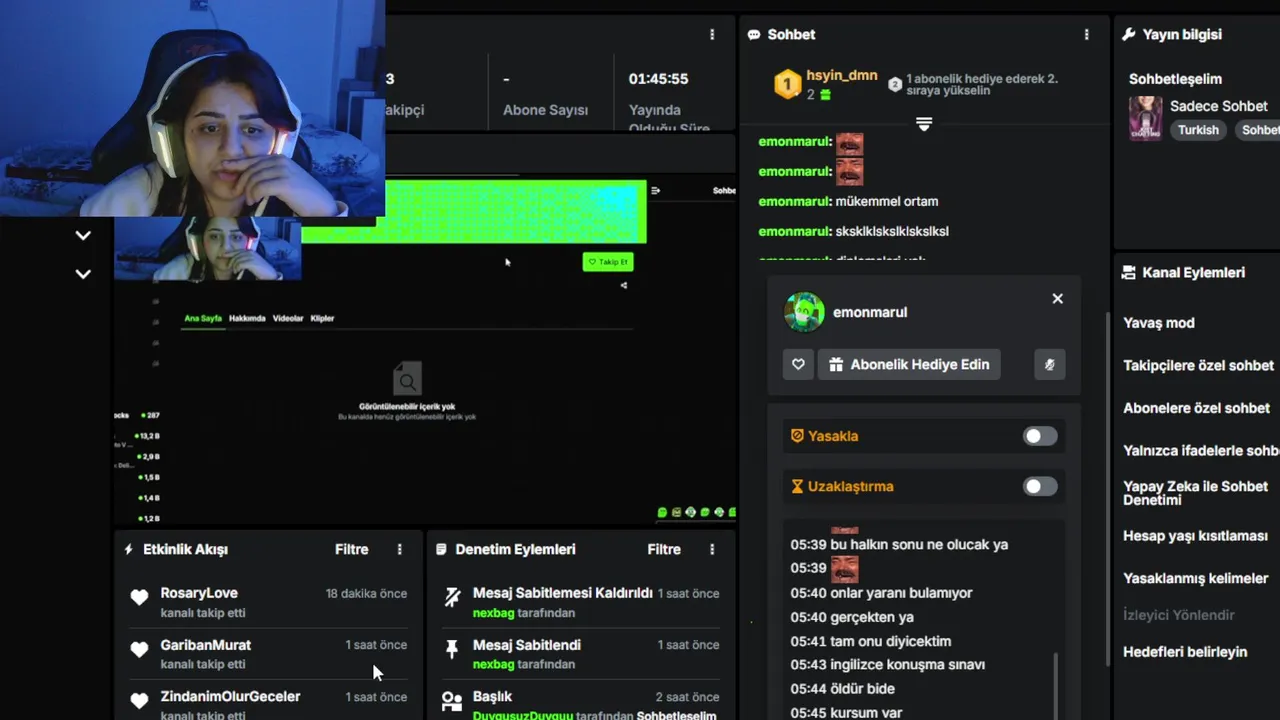
Task: Open Yasaklanmış kelimeler setting
Action: (x=1195, y=578)
